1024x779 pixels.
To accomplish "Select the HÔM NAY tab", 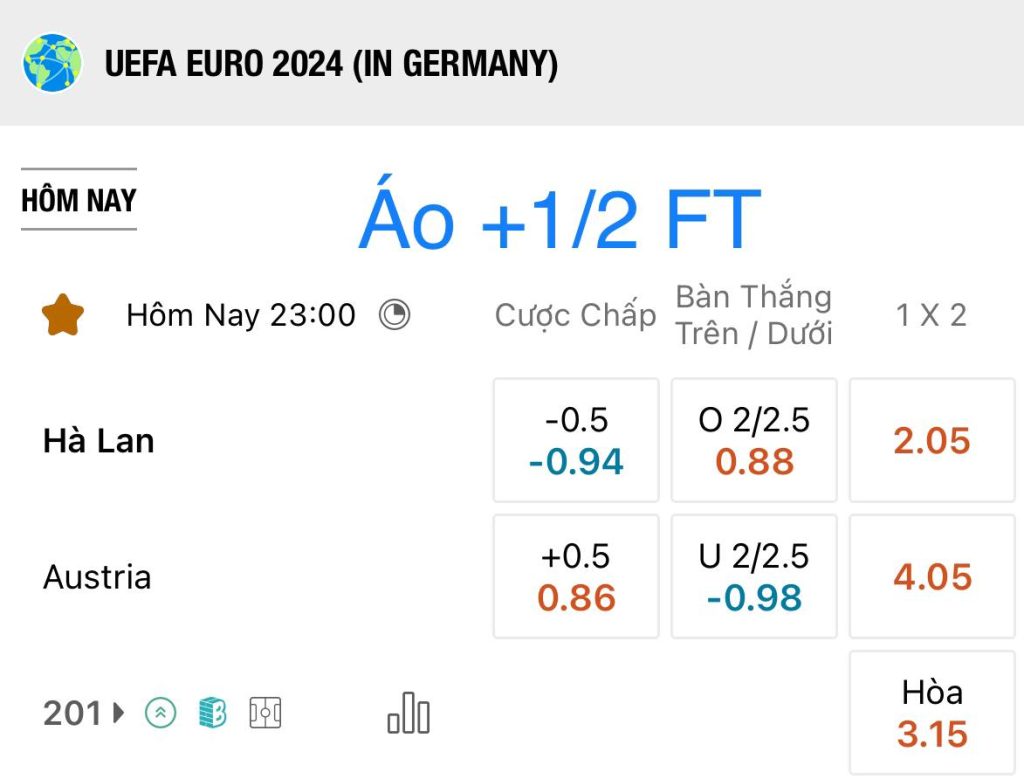I will pyautogui.click(x=79, y=199).
